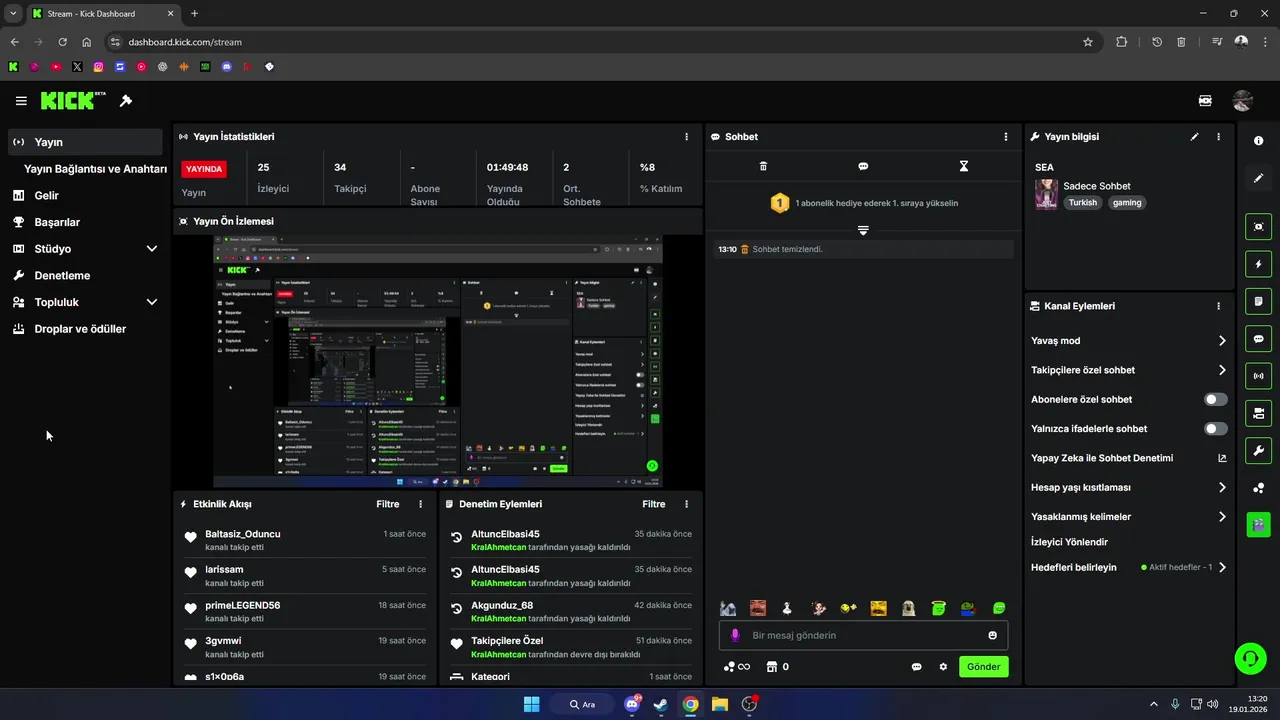Open the emoji picker in message box
The width and height of the screenshot is (1280, 720).
(x=993, y=635)
